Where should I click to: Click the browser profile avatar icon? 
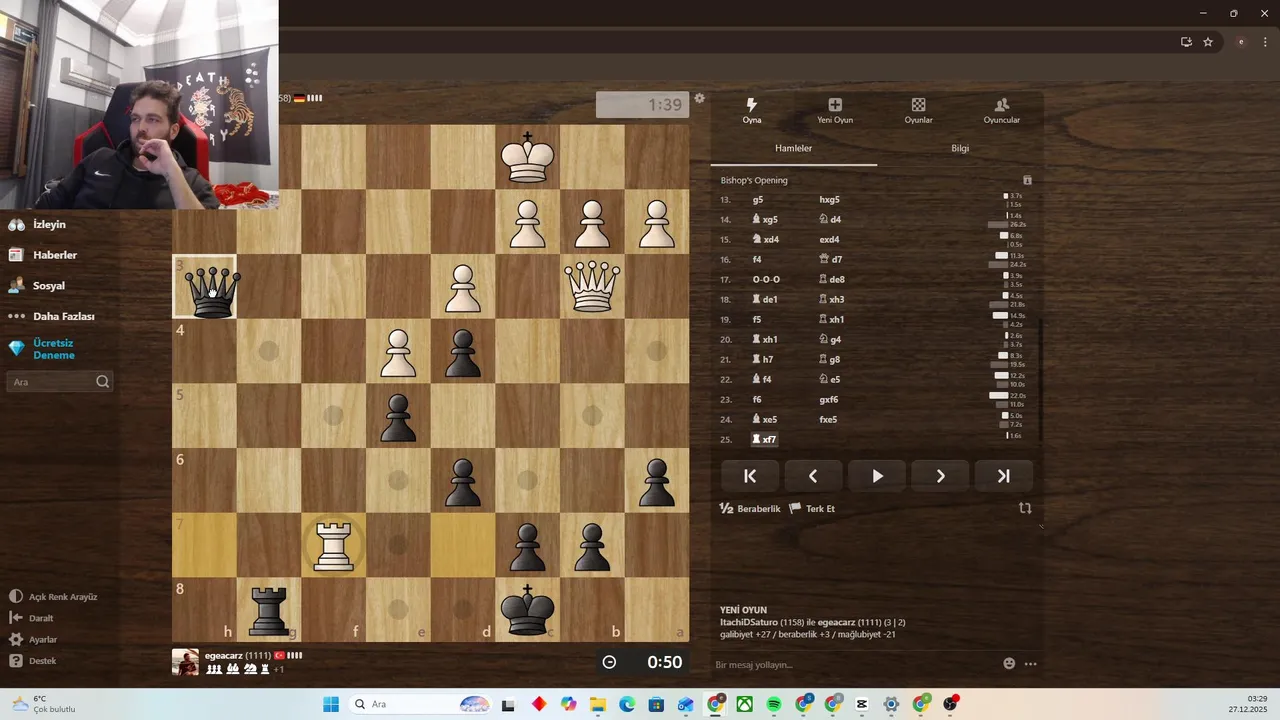tap(1241, 42)
